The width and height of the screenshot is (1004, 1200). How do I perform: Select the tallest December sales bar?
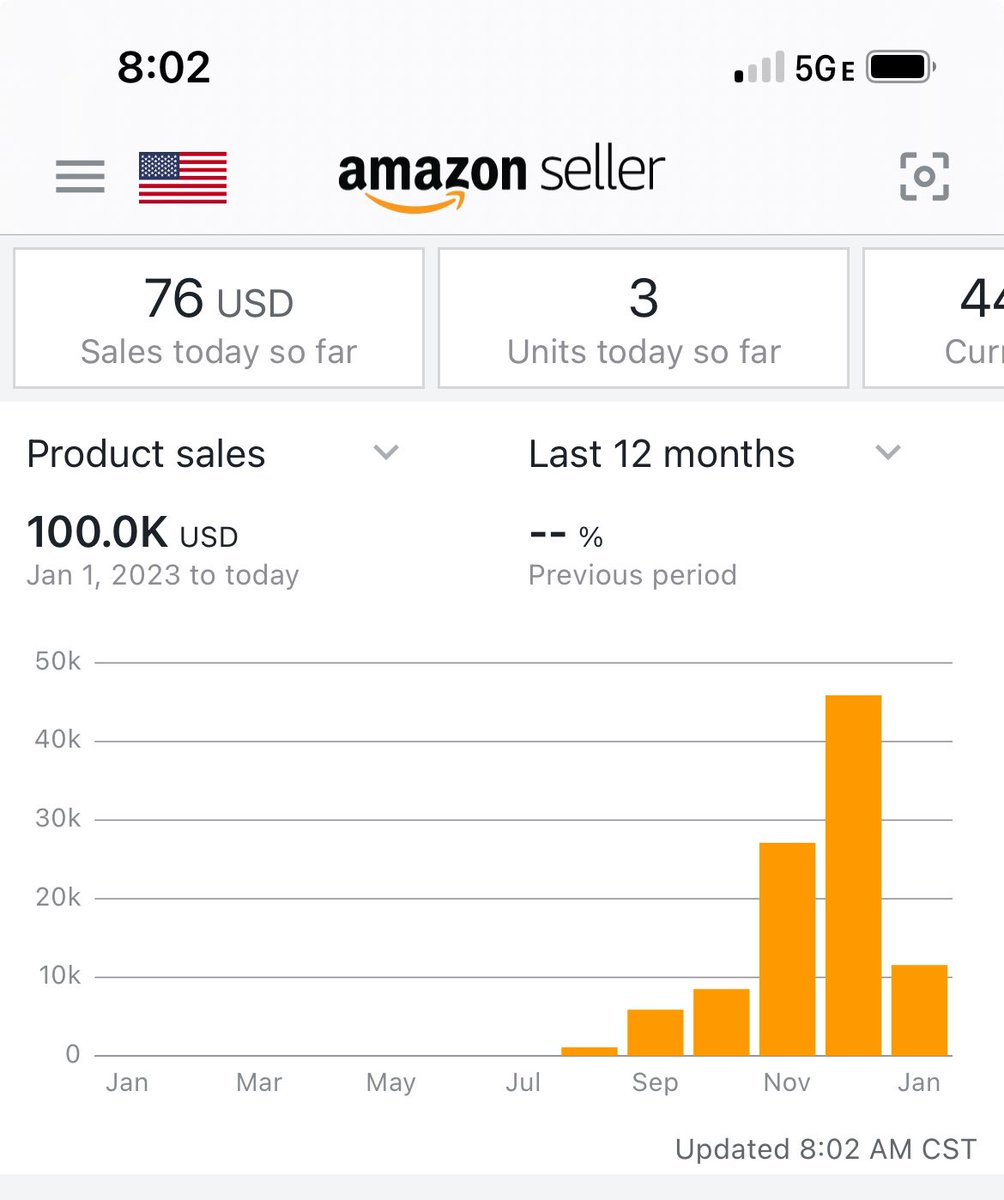coord(854,875)
